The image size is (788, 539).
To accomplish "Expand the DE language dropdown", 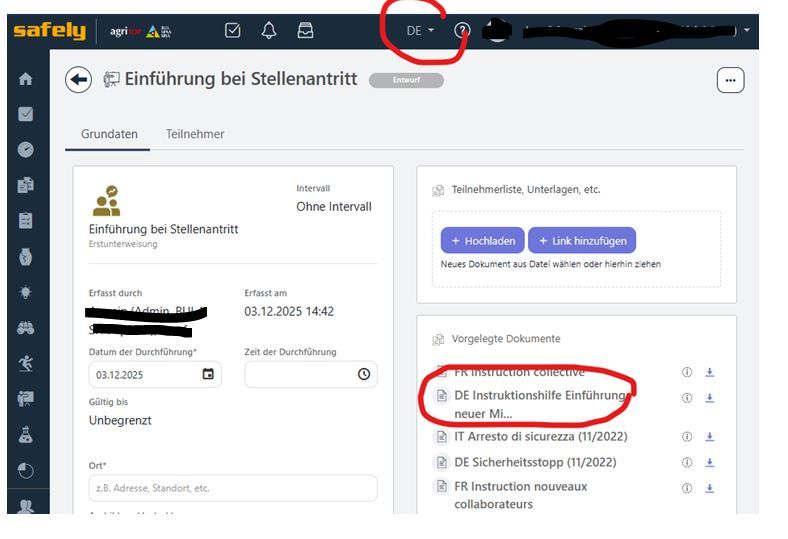I will pos(420,31).
